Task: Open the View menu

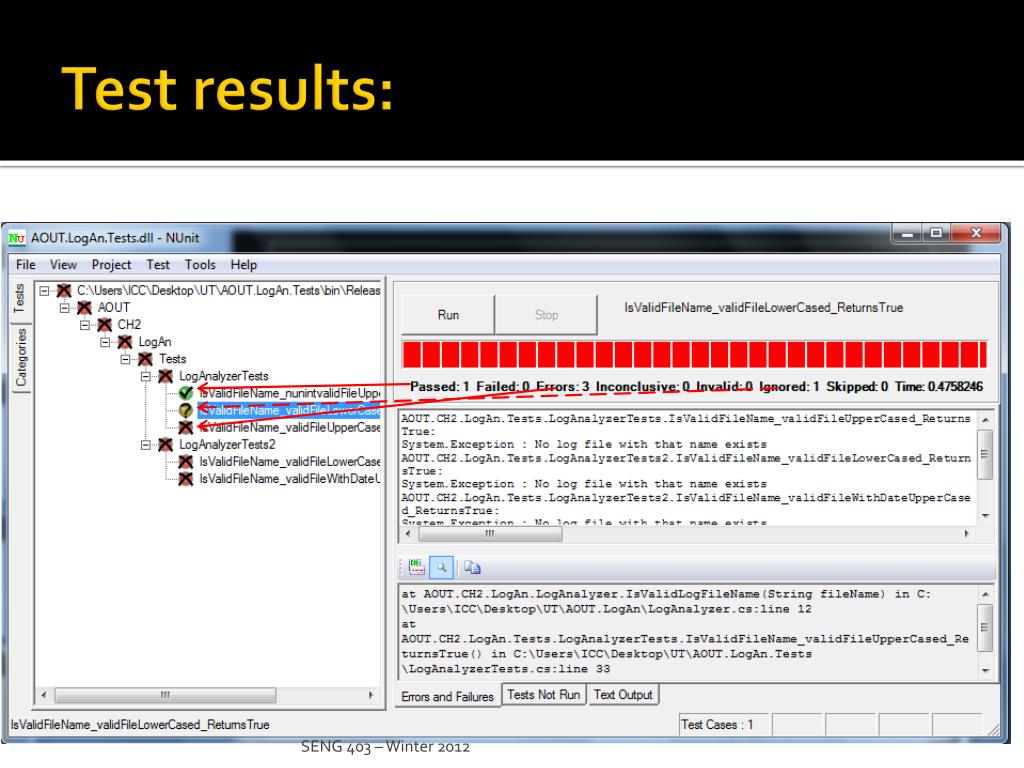Action: click(63, 264)
